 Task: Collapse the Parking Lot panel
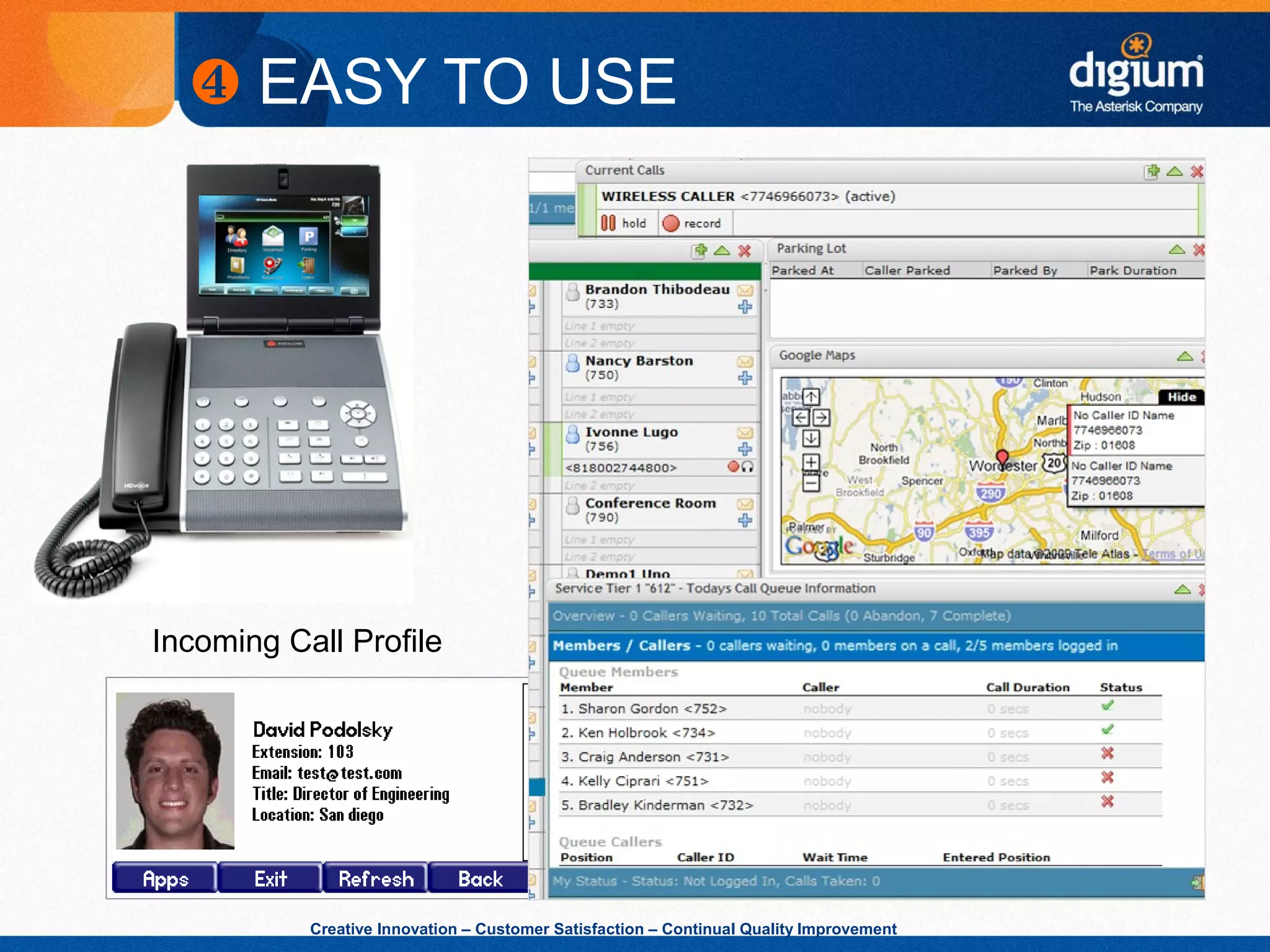point(1177,250)
